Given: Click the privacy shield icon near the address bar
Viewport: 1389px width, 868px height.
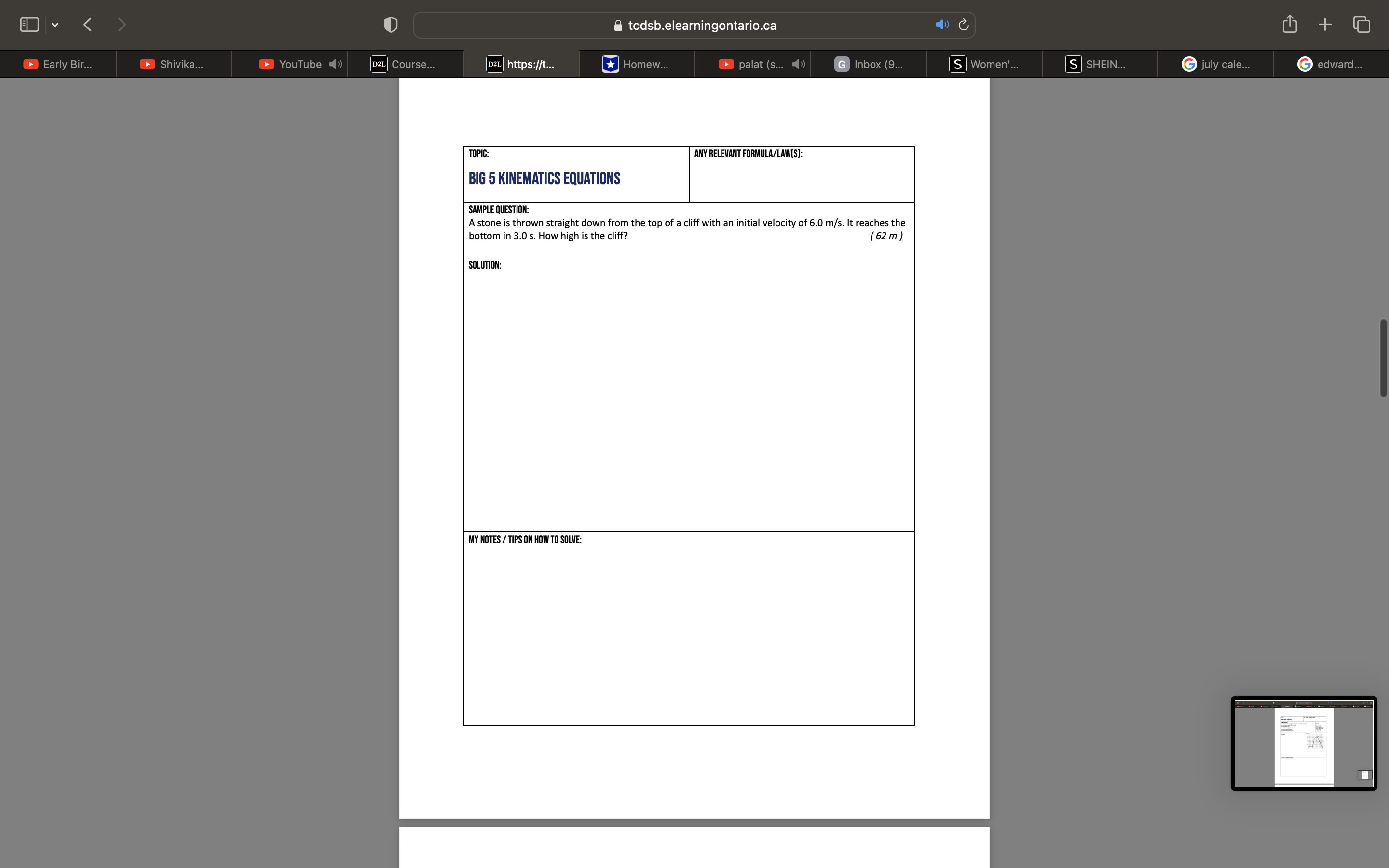Looking at the screenshot, I should [390, 24].
